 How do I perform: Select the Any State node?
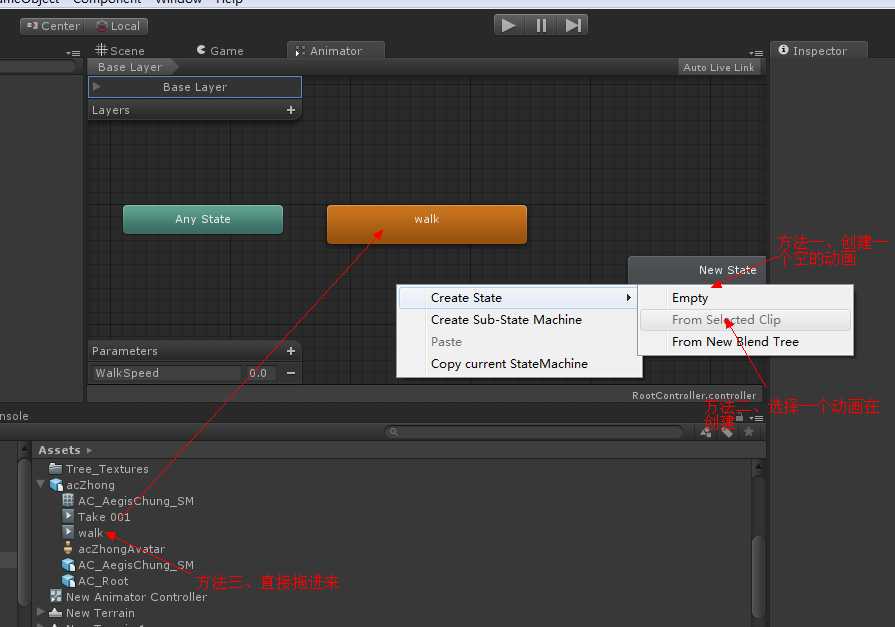point(203,219)
